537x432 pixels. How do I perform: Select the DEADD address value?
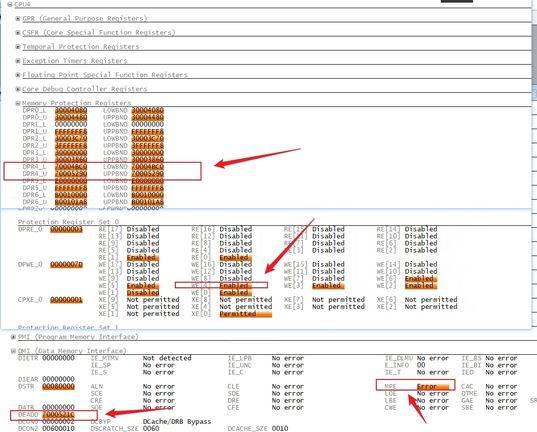coord(59,415)
